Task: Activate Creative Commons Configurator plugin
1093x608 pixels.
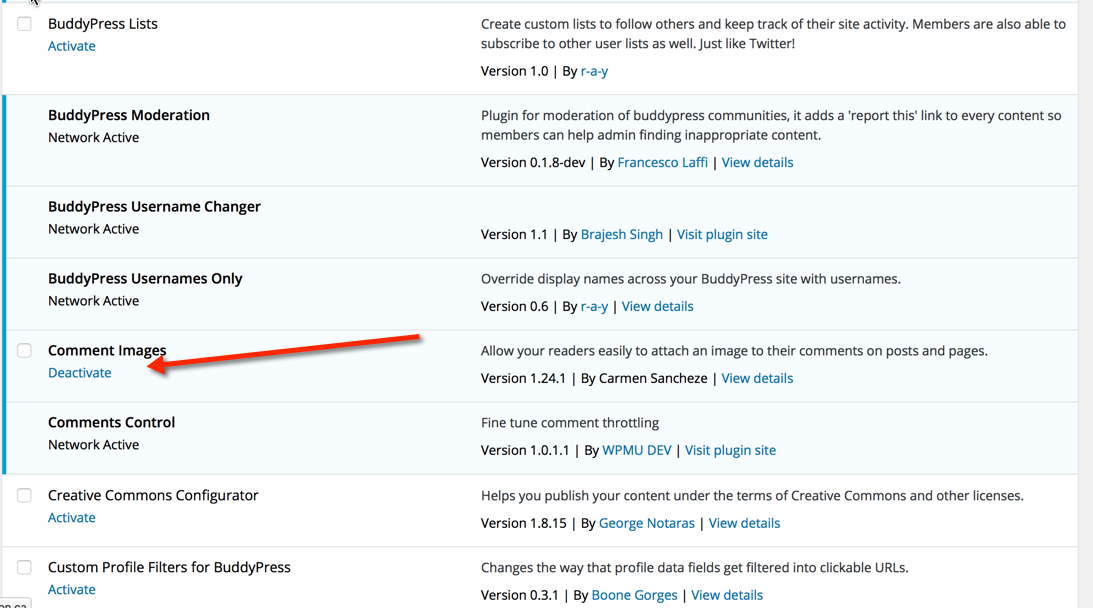Action: [x=72, y=517]
